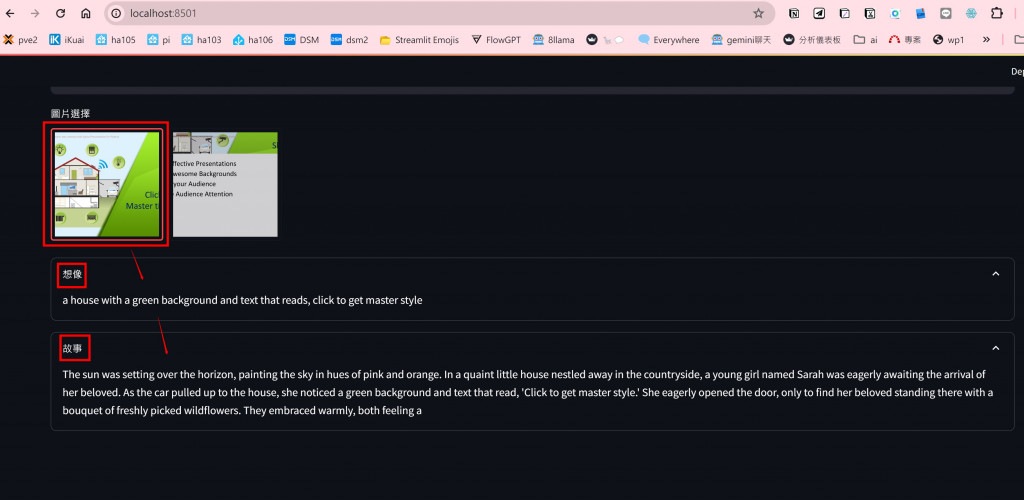Screen dimensions: 1024x500
Task: Open the FlowGPT bookmark
Action: pyautogui.click(x=496, y=40)
